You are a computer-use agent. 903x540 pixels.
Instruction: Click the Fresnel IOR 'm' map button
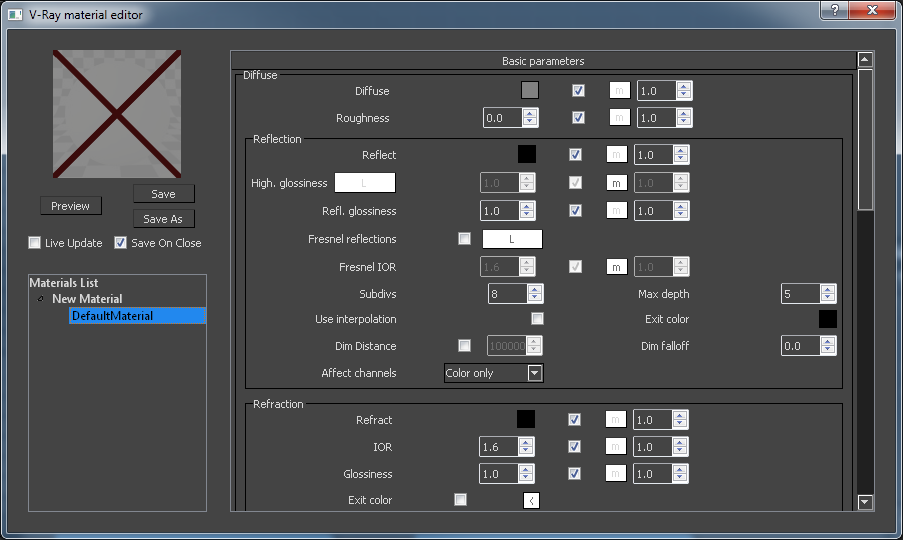coord(616,267)
